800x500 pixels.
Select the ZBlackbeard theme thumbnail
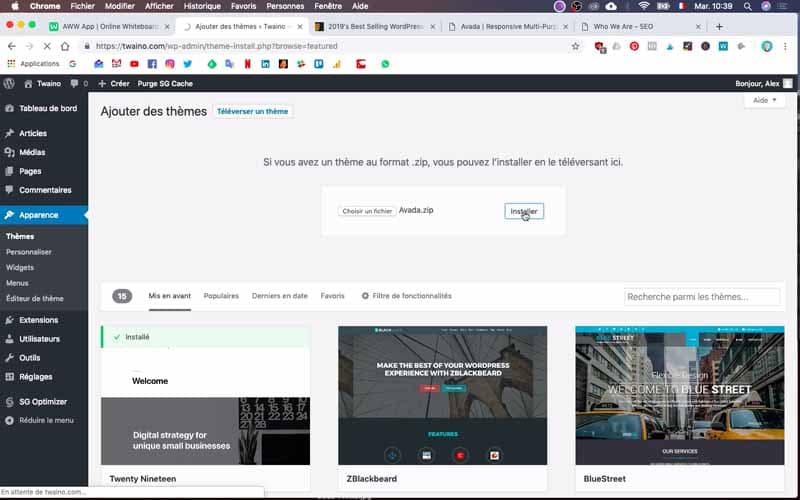pyautogui.click(x=442, y=395)
